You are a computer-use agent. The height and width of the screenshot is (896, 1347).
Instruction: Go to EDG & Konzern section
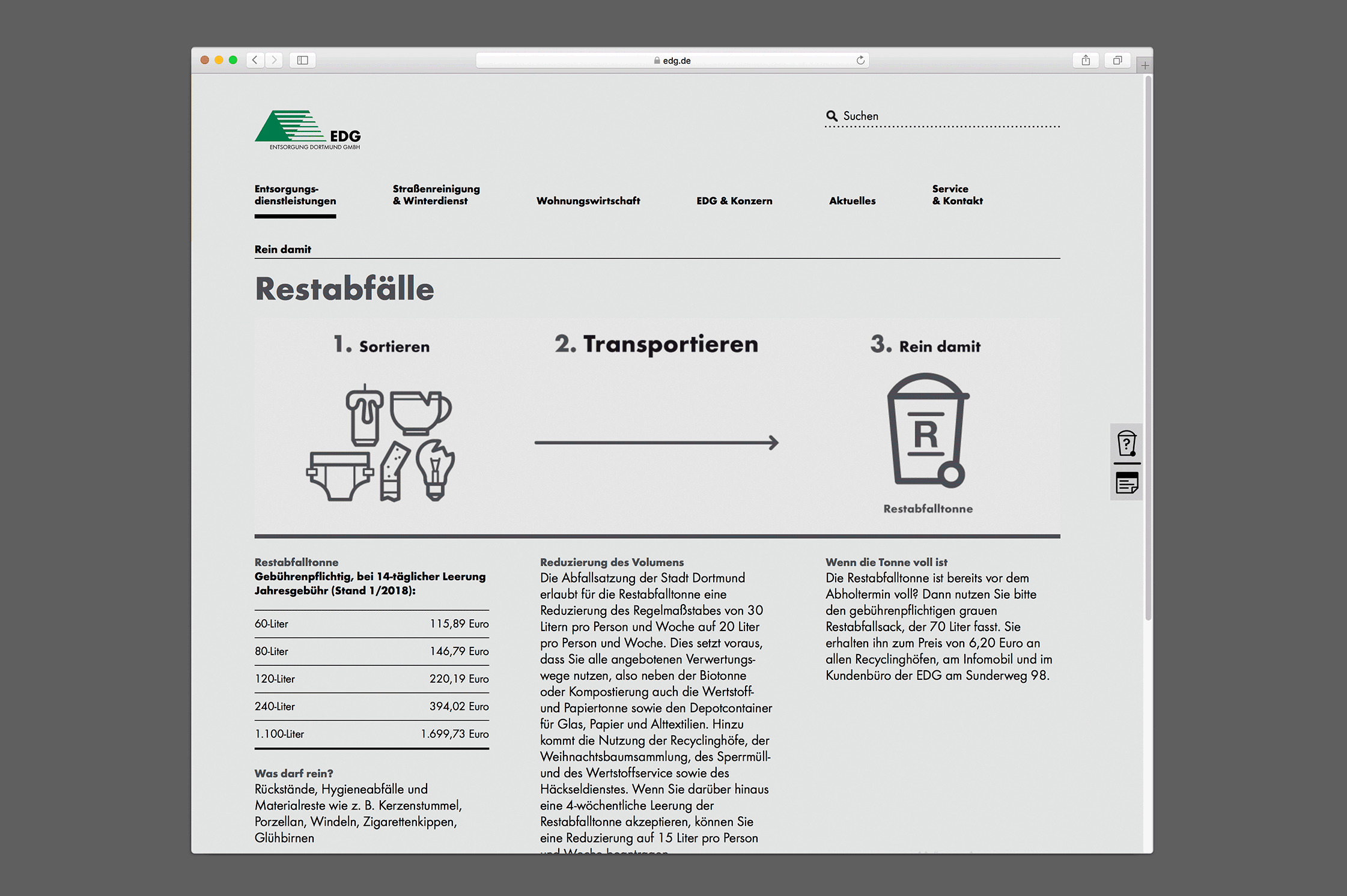734,201
